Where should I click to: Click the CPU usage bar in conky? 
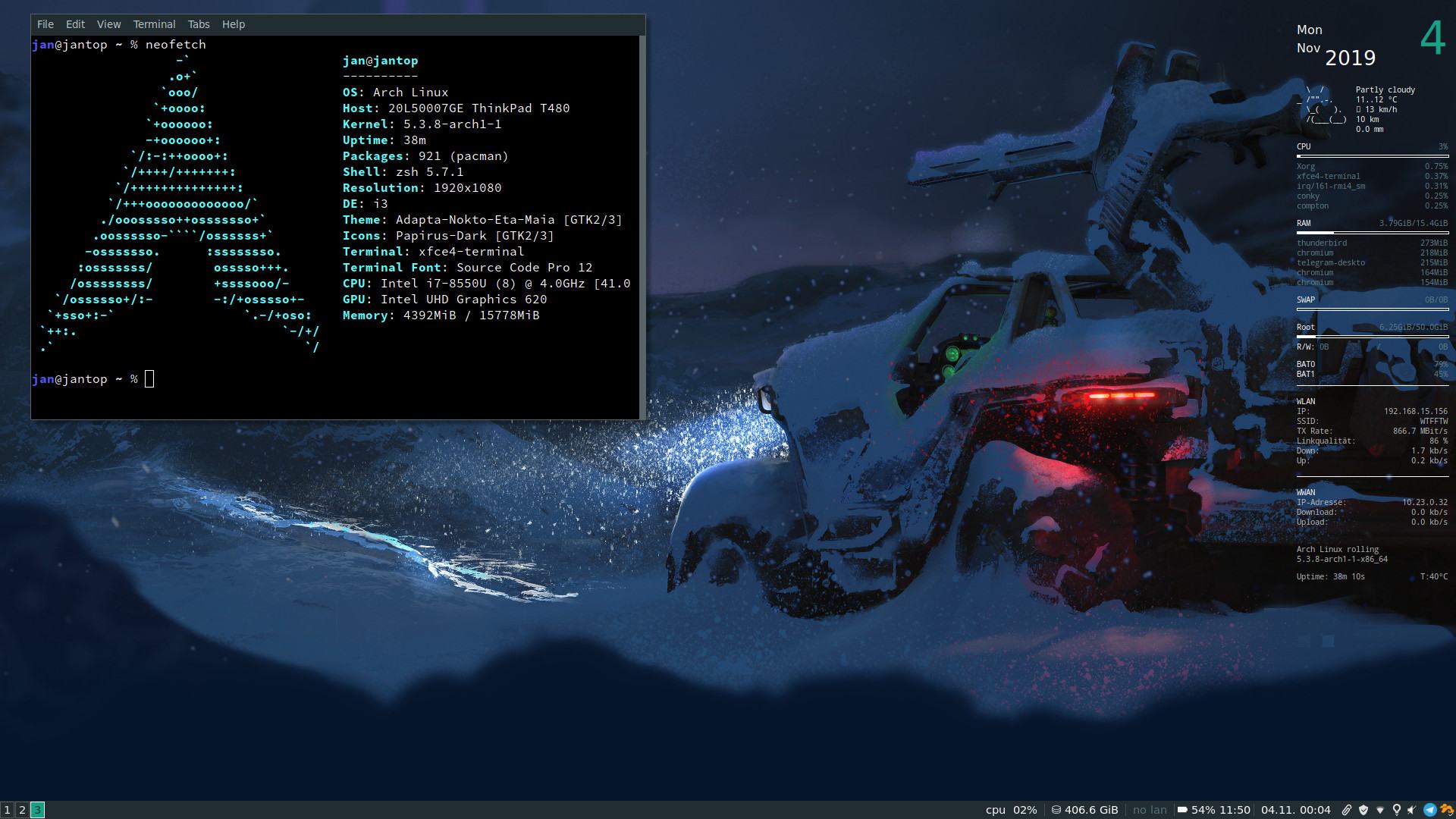coord(1372,156)
